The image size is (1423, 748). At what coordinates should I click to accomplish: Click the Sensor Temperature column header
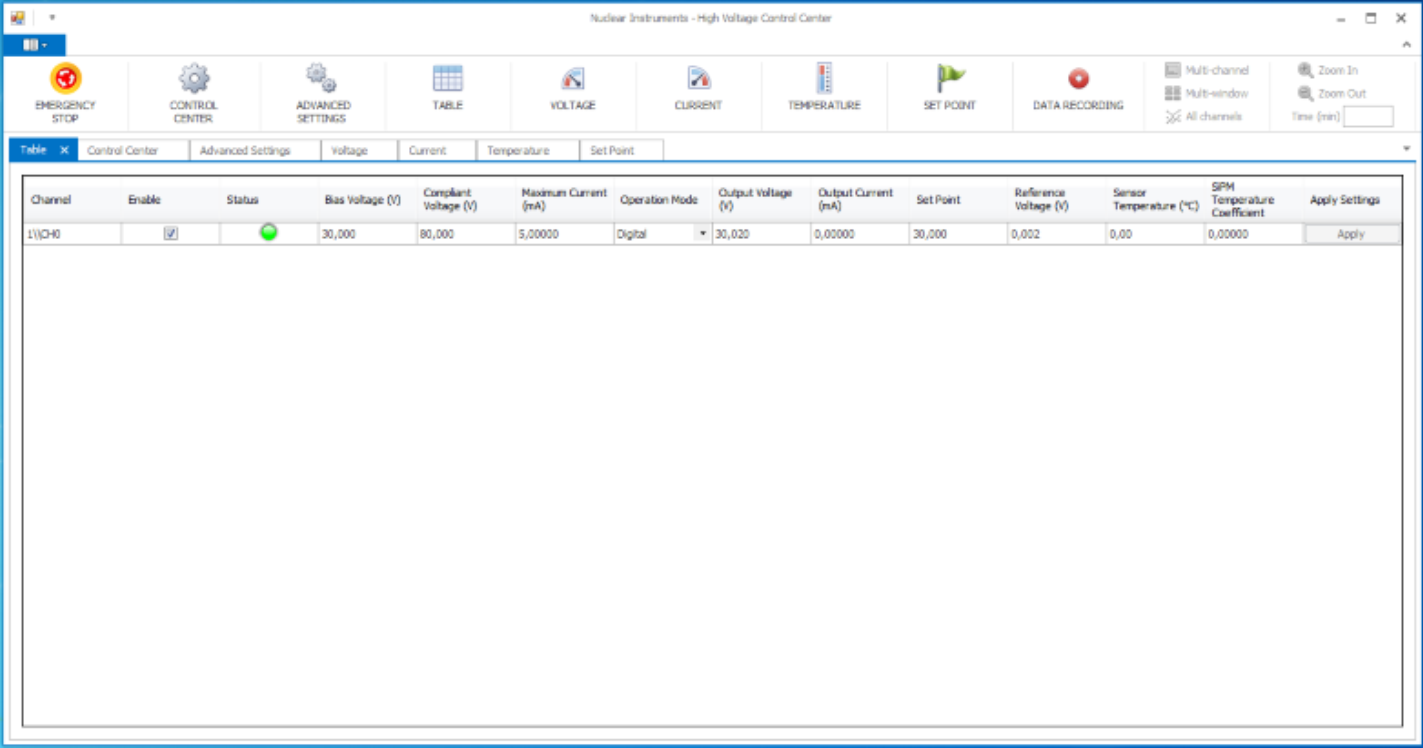[1155, 200]
